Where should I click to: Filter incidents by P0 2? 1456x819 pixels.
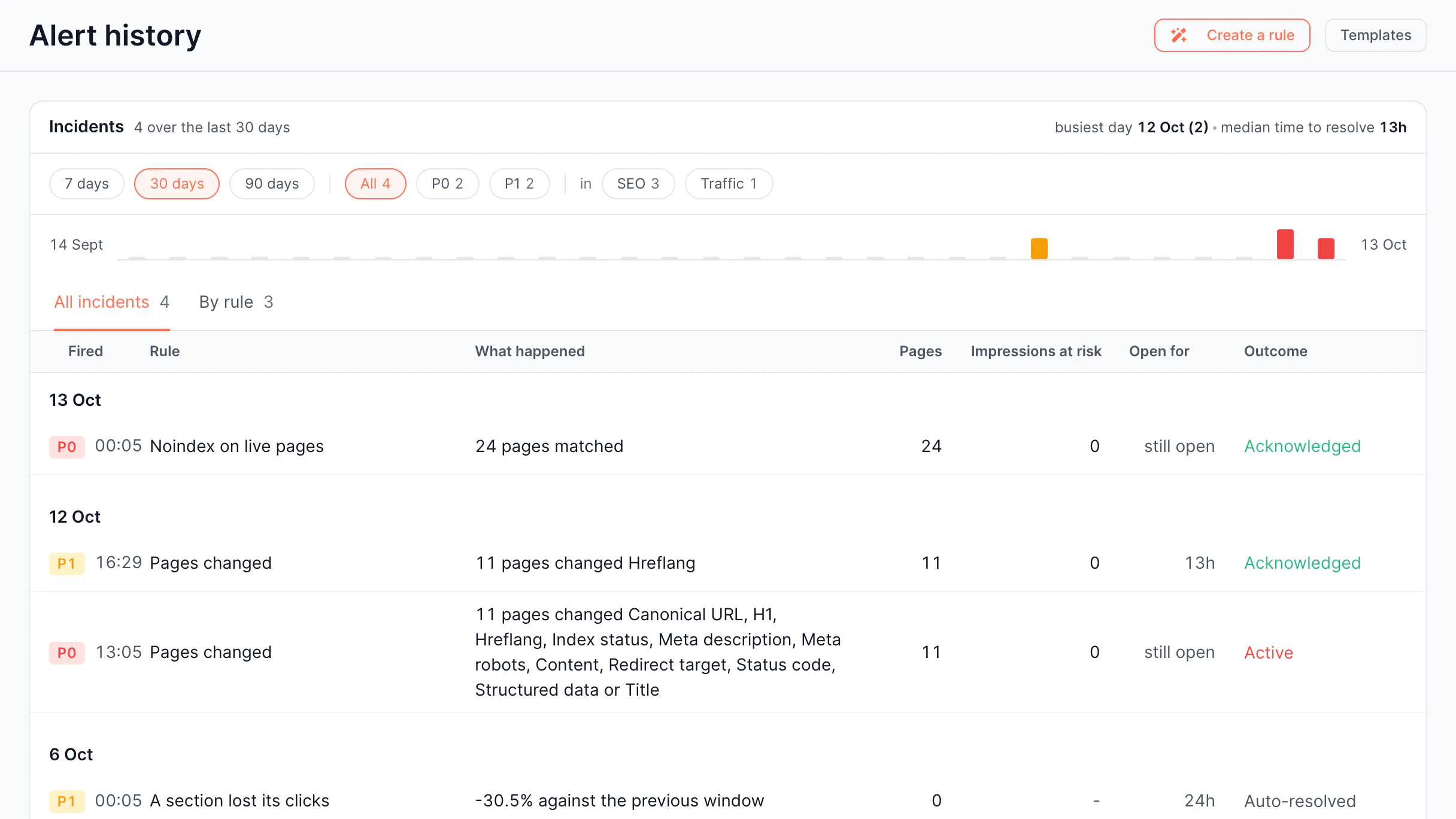[x=448, y=184]
